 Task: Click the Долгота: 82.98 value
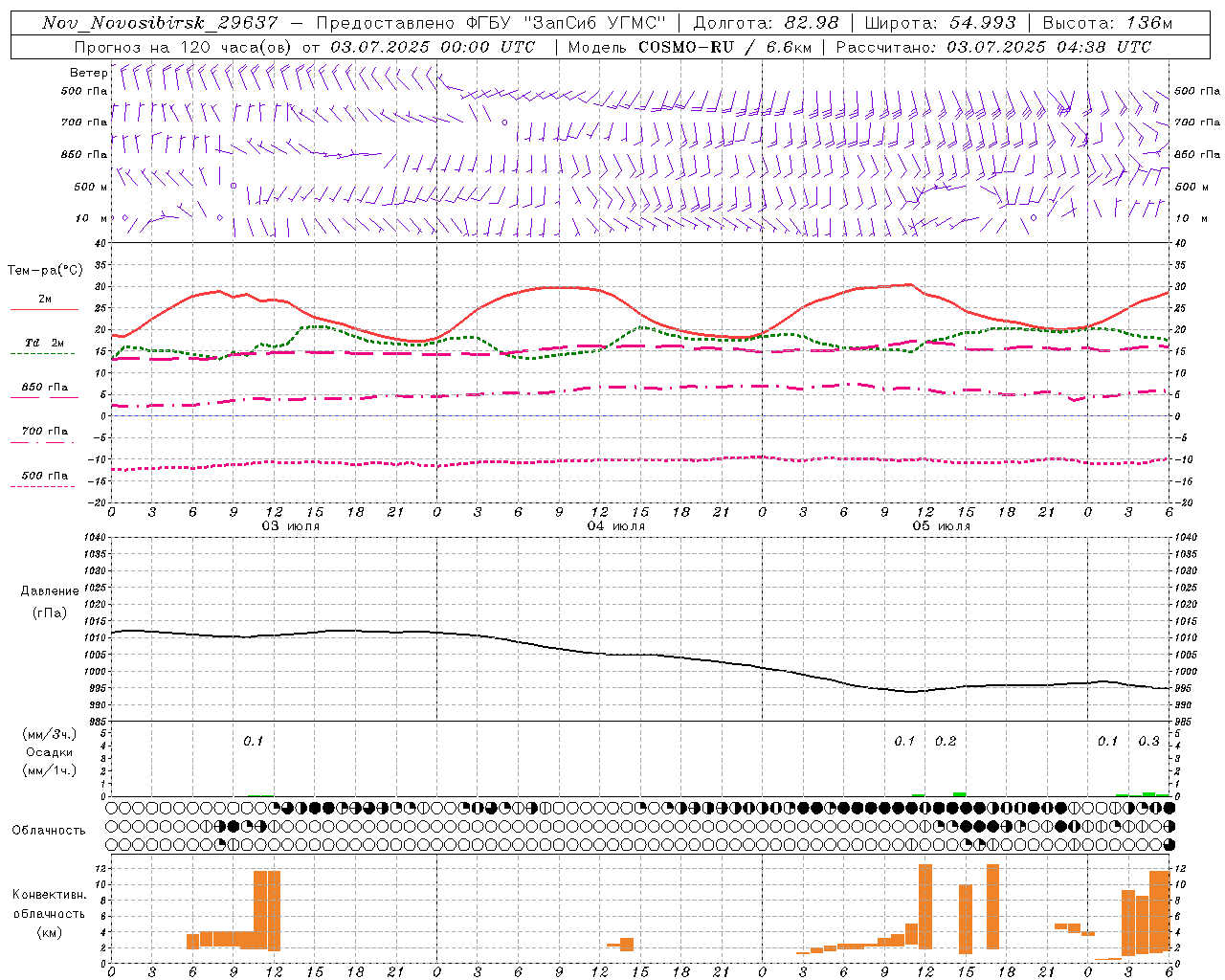pos(766,23)
